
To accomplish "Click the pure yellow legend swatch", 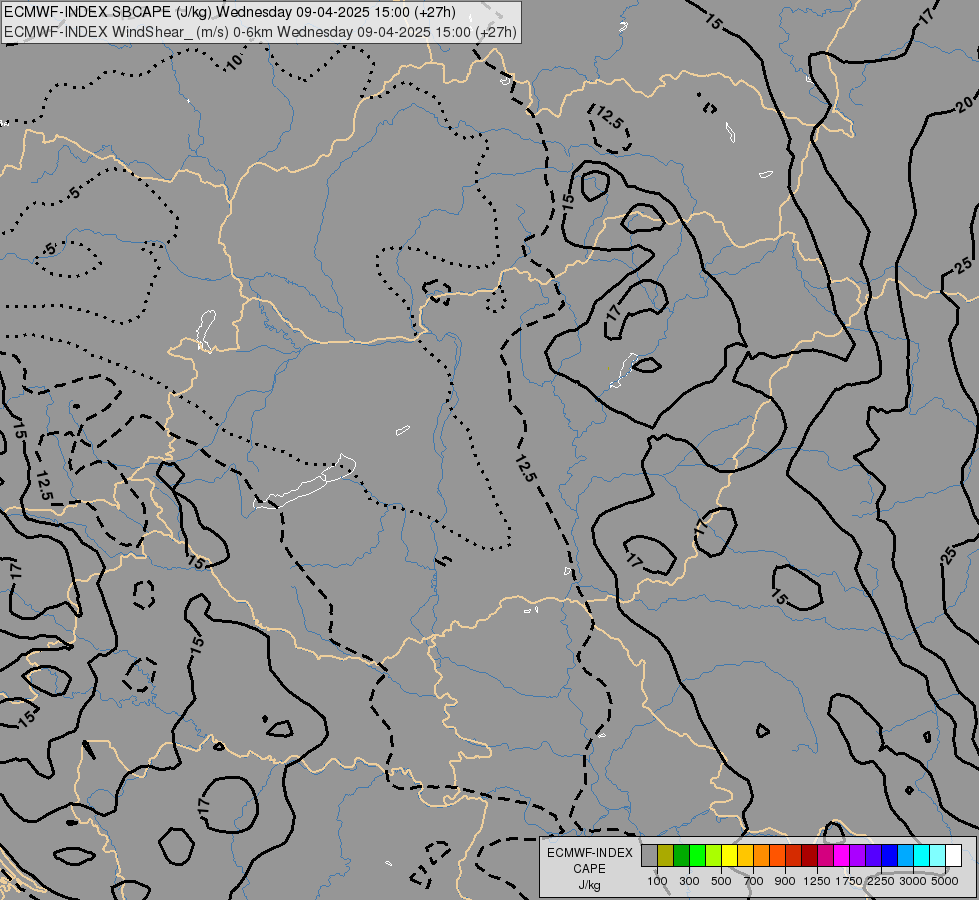I will pyautogui.click(x=729, y=856).
